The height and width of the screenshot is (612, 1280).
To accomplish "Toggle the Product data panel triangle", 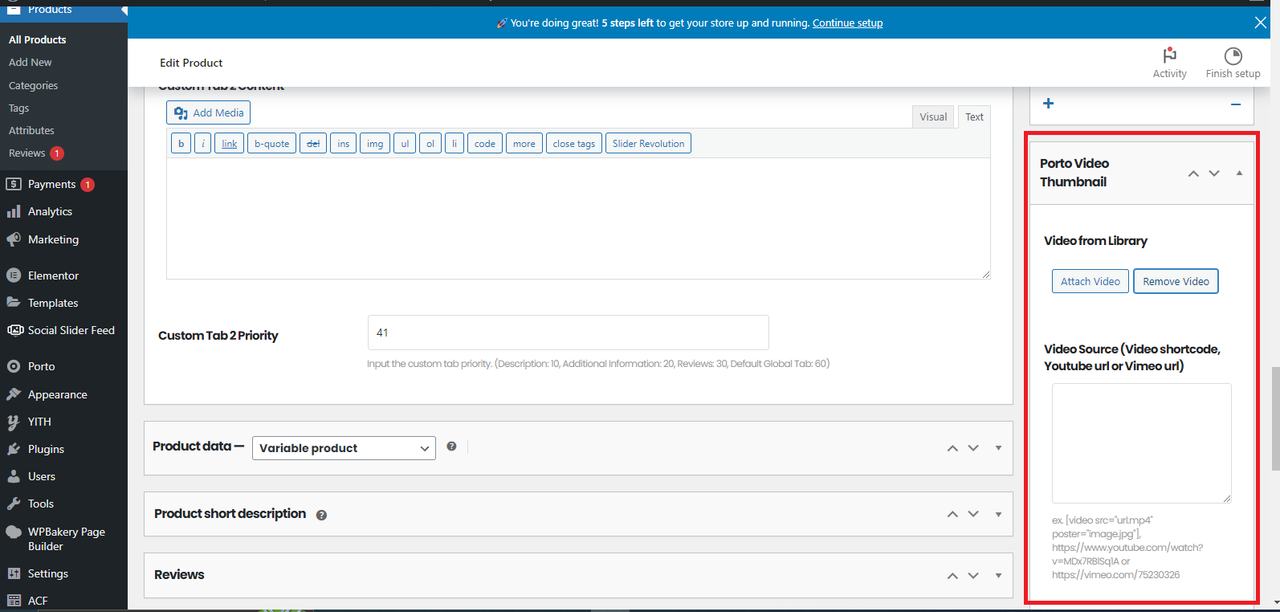I will click(x=998, y=448).
